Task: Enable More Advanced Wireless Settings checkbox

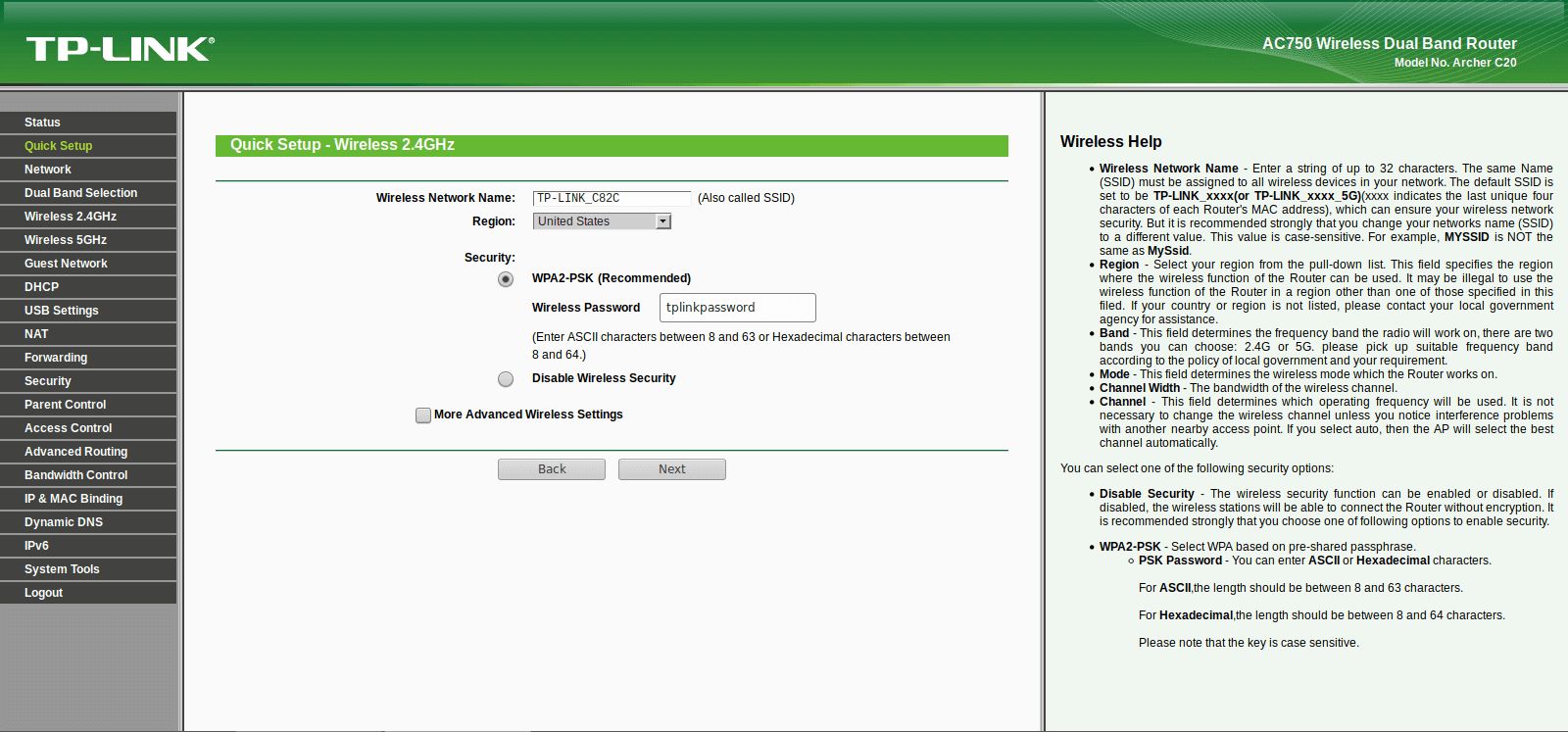Action: [423, 415]
